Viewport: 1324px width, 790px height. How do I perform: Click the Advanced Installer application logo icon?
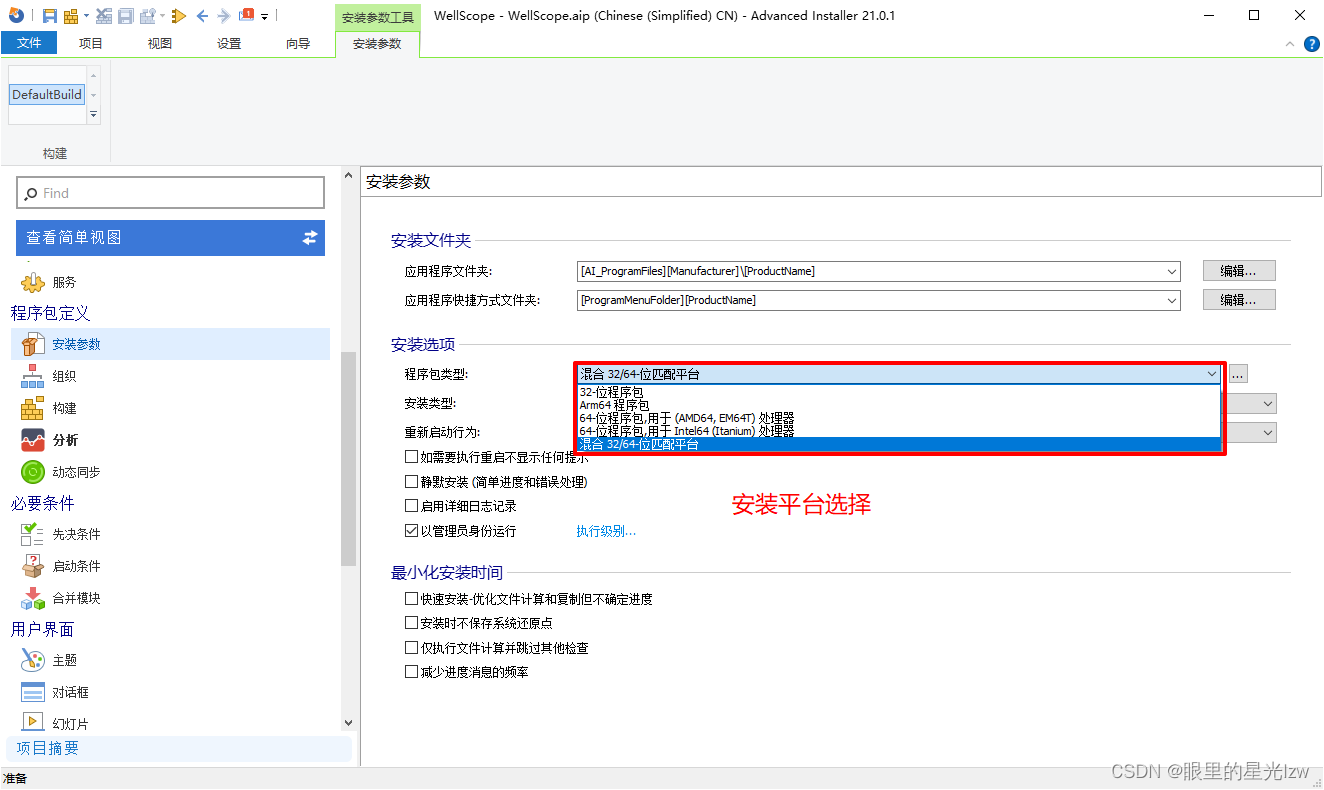pyautogui.click(x=15, y=15)
